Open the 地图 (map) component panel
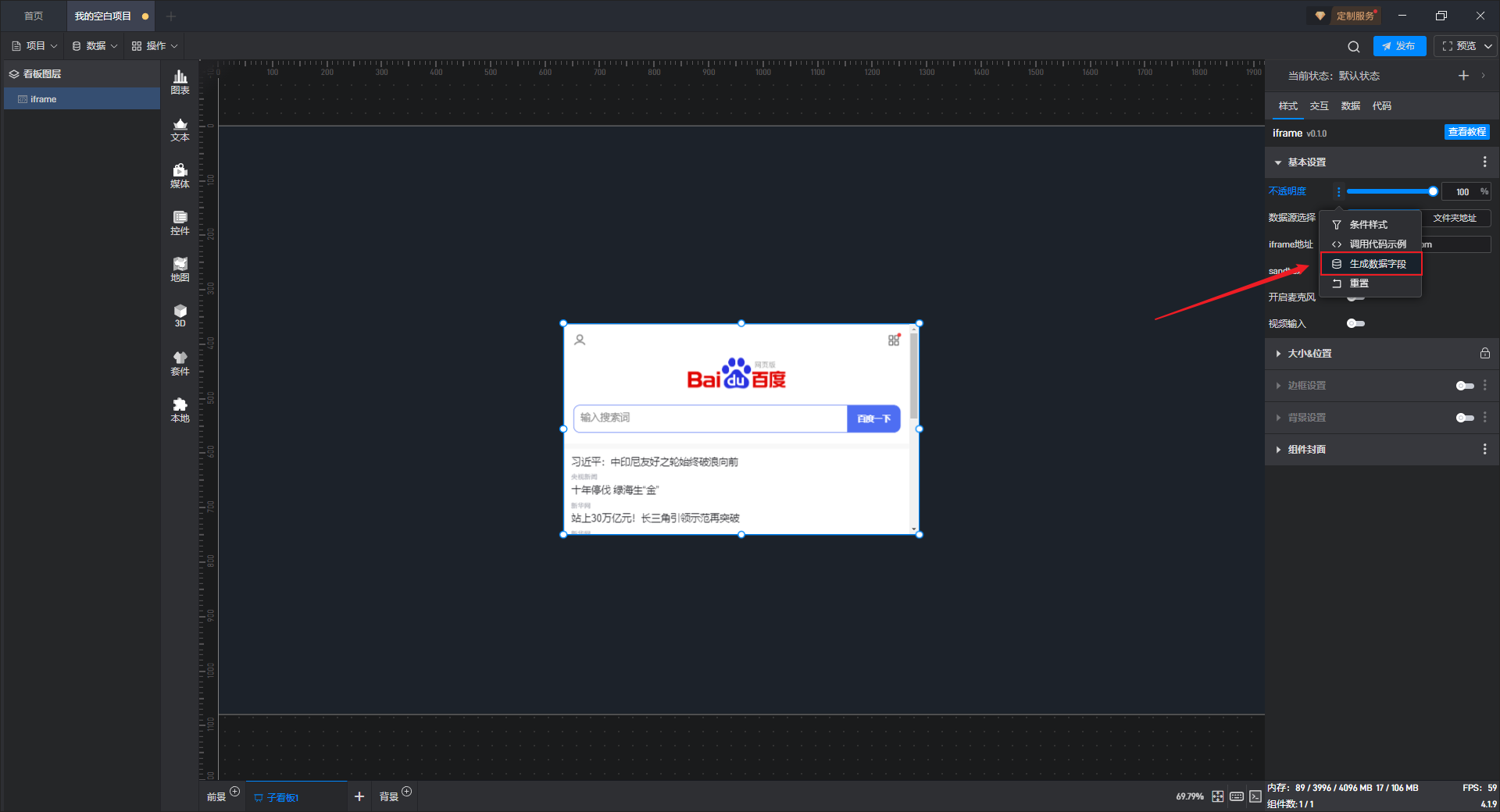 pyautogui.click(x=180, y=269)
